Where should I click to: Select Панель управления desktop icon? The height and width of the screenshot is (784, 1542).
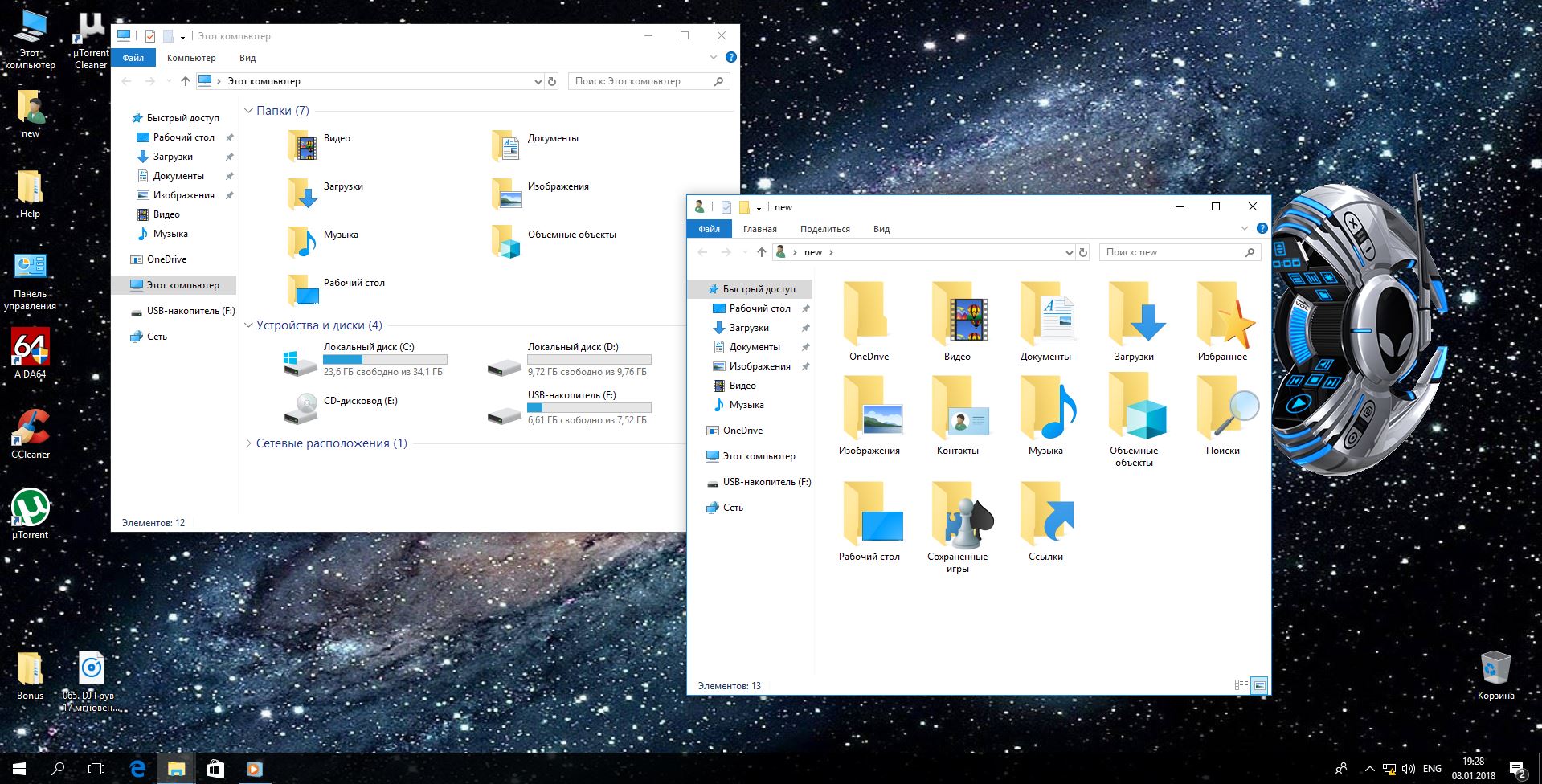click(31, 283)
